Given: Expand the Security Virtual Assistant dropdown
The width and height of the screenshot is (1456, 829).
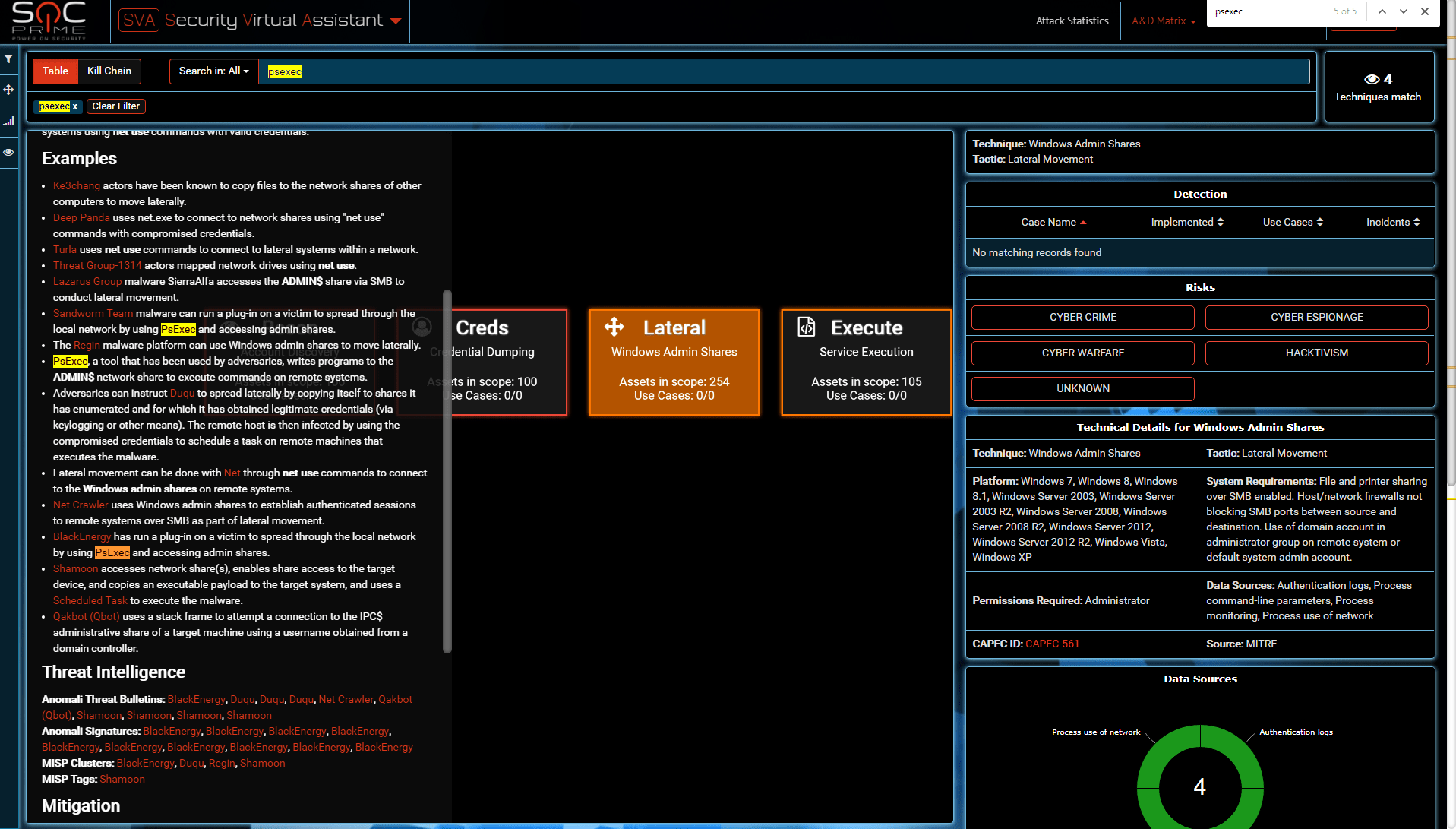Looking at the screenshot, I should [x=396, y=21].
